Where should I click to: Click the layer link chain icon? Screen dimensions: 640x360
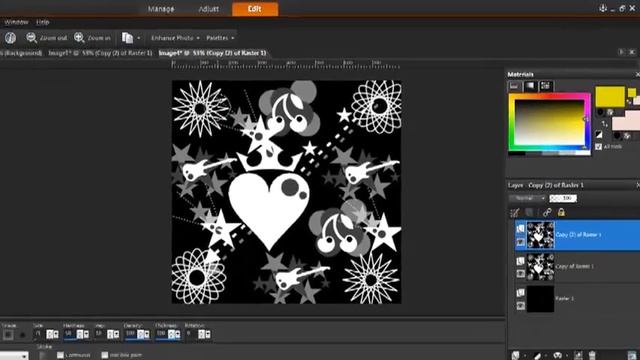coord(547,212)
